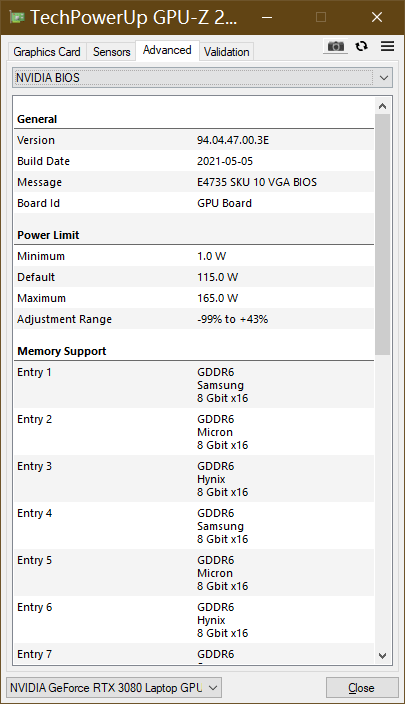Image resolution: width=405 pixels, height=704 pixels.
Task: Click the Entry 2 row label
Action: [35, 419]
